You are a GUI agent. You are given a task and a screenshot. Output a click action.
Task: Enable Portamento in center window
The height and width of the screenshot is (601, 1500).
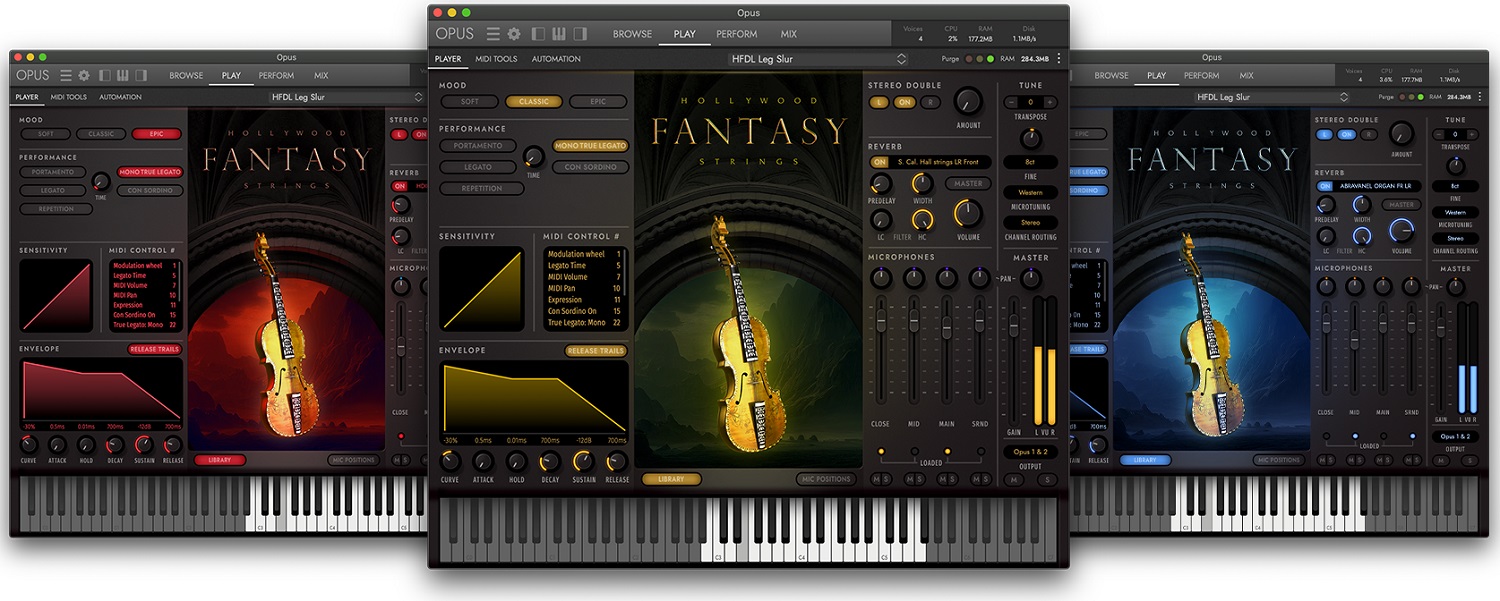coord(478,146)
